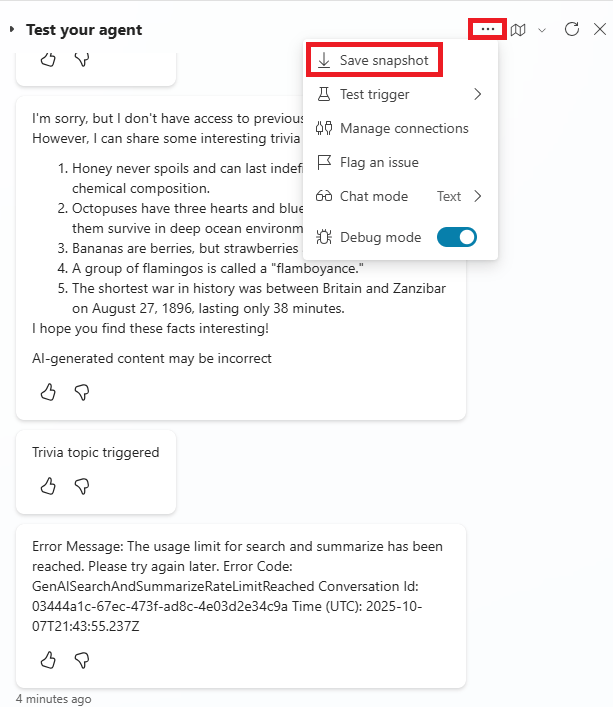Image resolution: width=613 pixels, height=707 pixels.
Task: Click the three-dot more options icon
Action: pyautogui.click(x=487, y=29)
